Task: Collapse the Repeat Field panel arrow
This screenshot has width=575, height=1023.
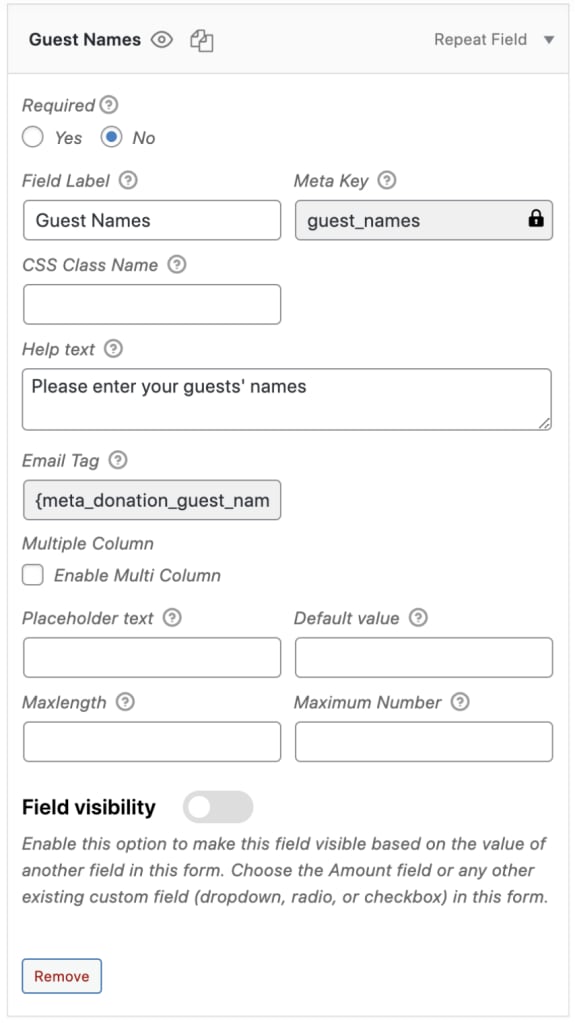Action: 549,40
